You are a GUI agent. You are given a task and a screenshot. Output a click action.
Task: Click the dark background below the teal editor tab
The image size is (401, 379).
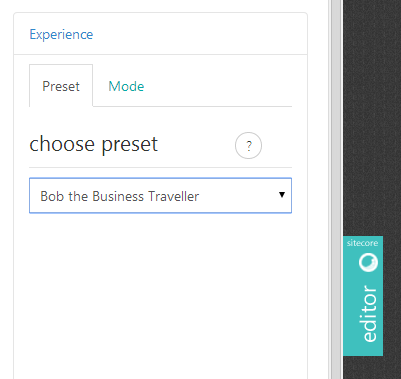point(372,367)
